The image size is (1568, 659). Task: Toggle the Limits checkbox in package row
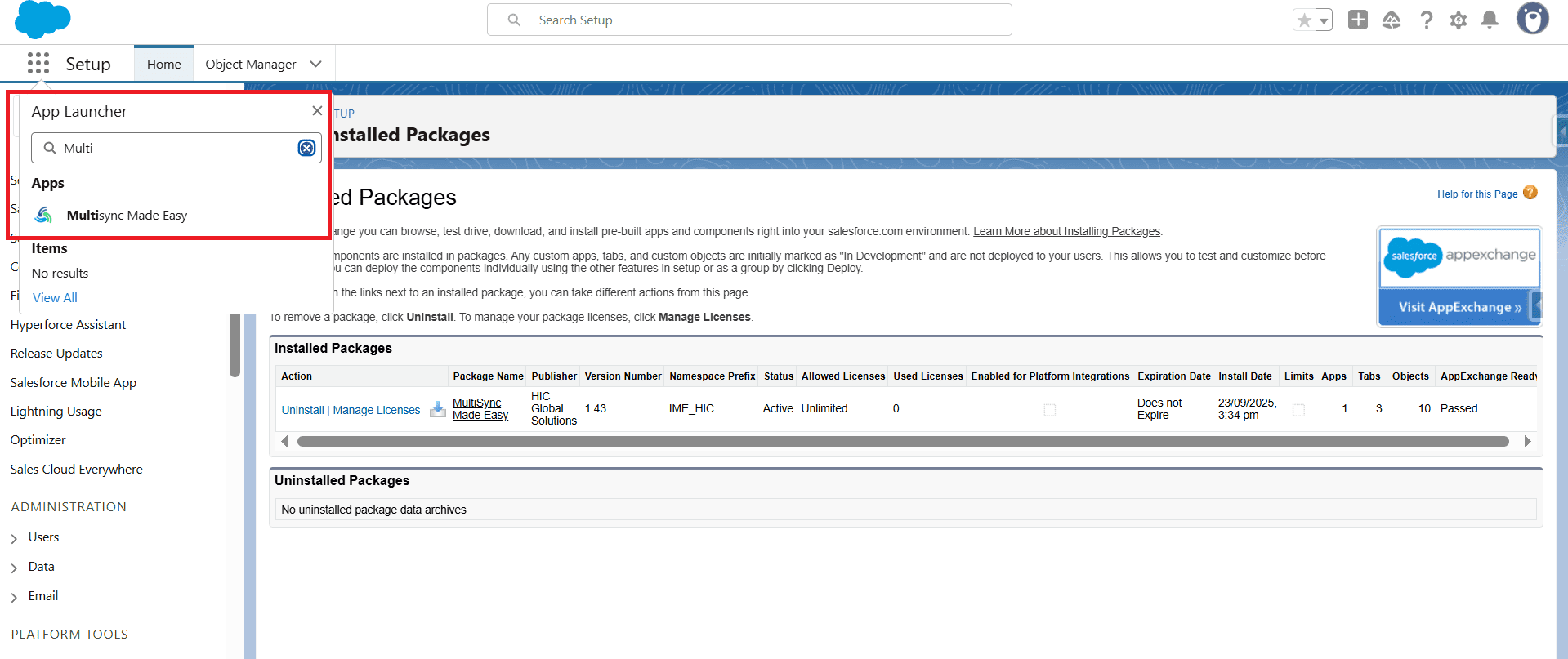[x=1298, y=410]
